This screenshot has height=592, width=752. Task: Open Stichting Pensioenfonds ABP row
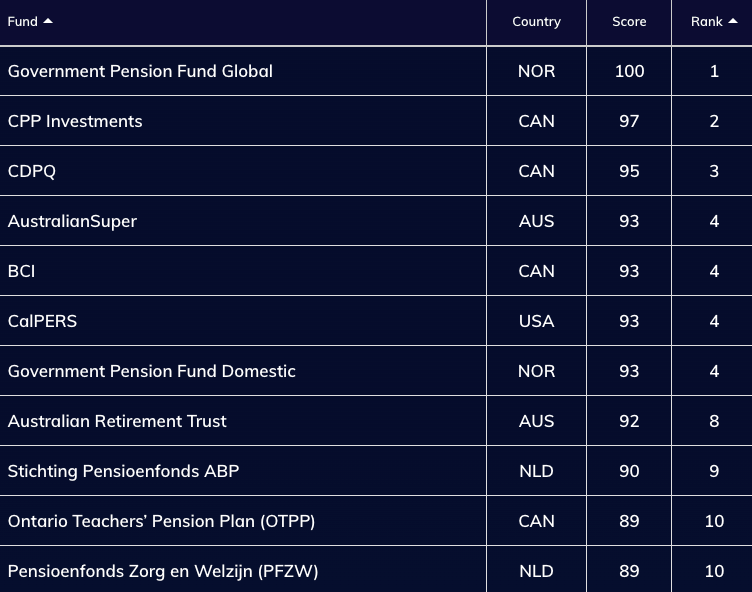123,471
